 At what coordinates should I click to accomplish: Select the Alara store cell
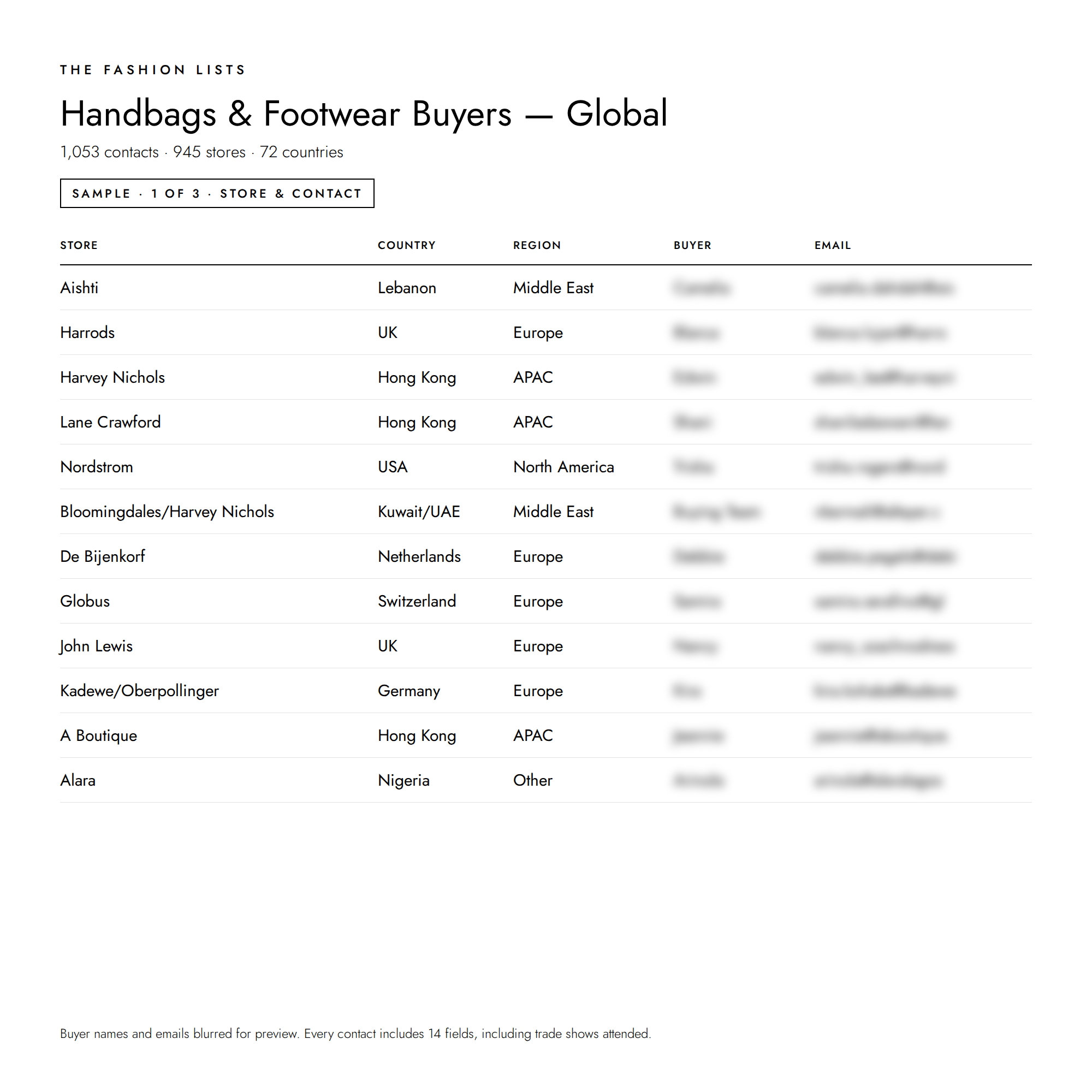[x=78, y=780]
